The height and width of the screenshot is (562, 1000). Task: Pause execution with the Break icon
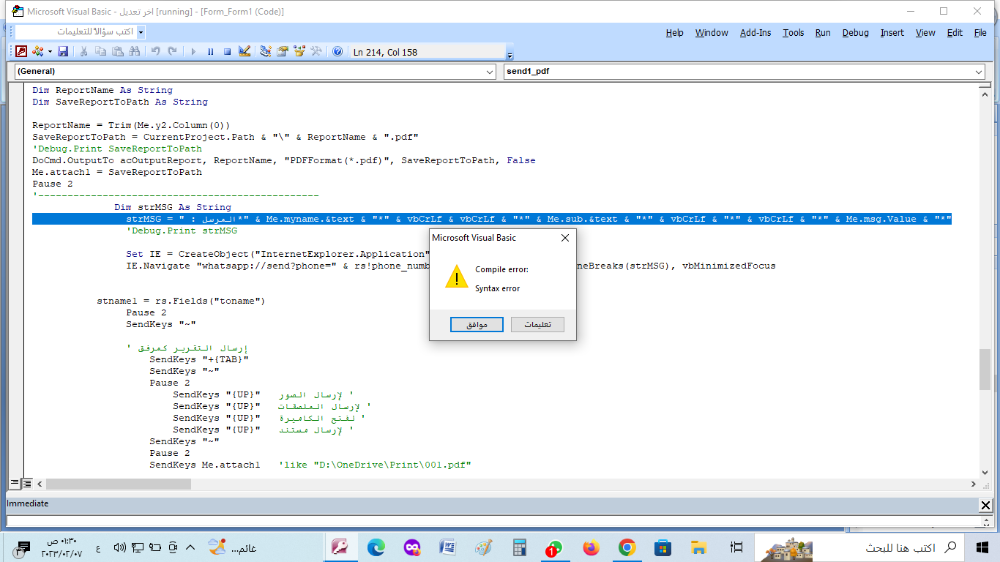(210, 52)
